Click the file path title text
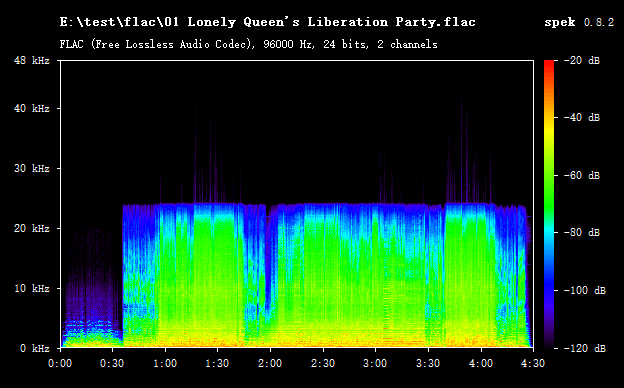This screenshot has width=624, height=388. pyautogui.click(x=267, y=22)
